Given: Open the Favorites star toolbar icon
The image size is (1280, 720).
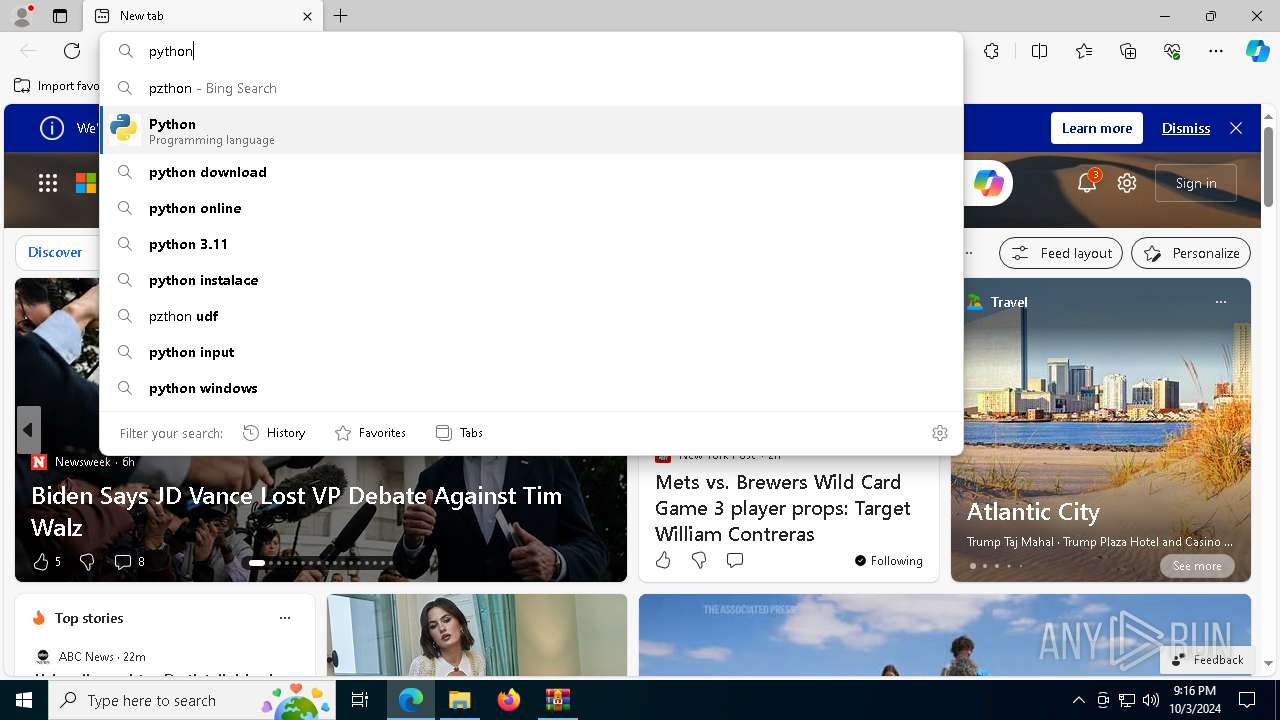Looking at the screenshot, I should [1084, 51].
